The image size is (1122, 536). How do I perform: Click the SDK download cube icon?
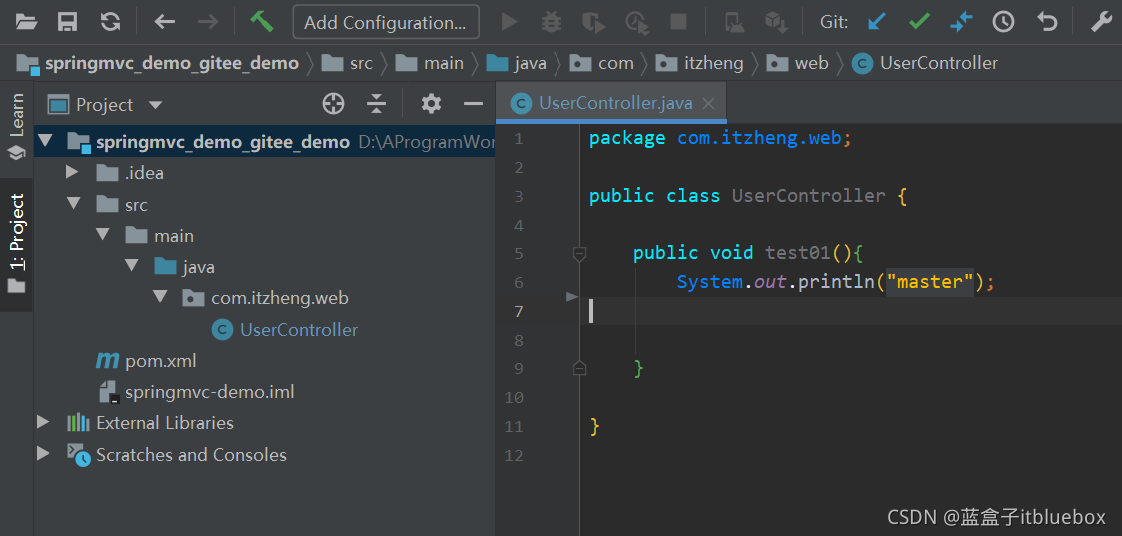coord(776,22)
